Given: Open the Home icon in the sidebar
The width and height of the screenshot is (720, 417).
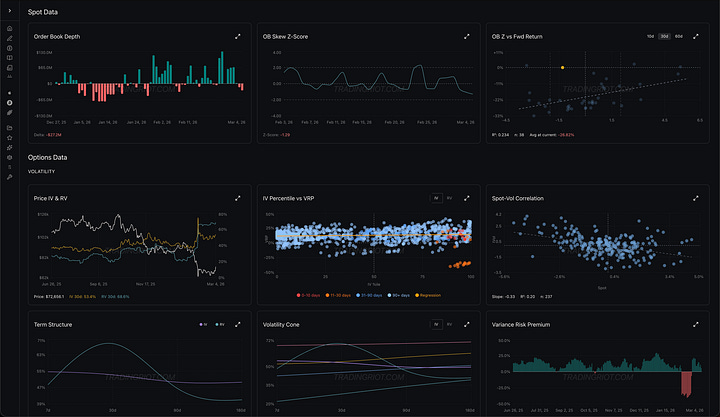Looking at the screenshot, I should [x=10, y=28].
